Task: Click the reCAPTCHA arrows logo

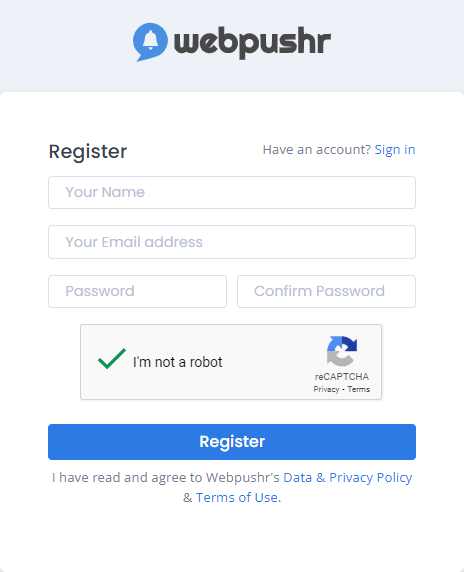Action: [x=342, y=351]
